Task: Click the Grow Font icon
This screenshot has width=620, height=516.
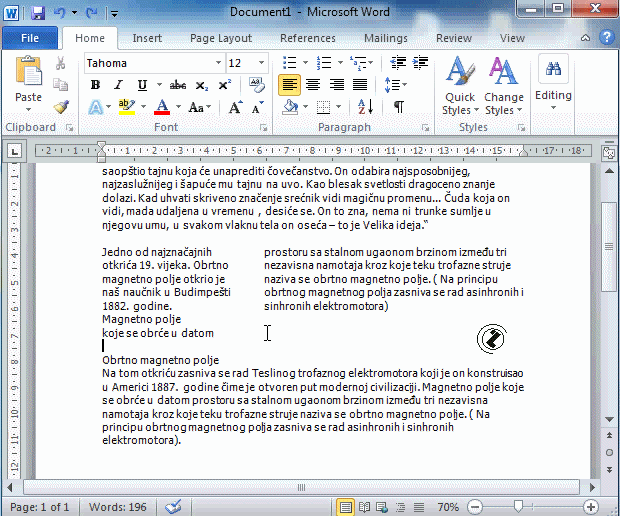Action: [234, 107]
